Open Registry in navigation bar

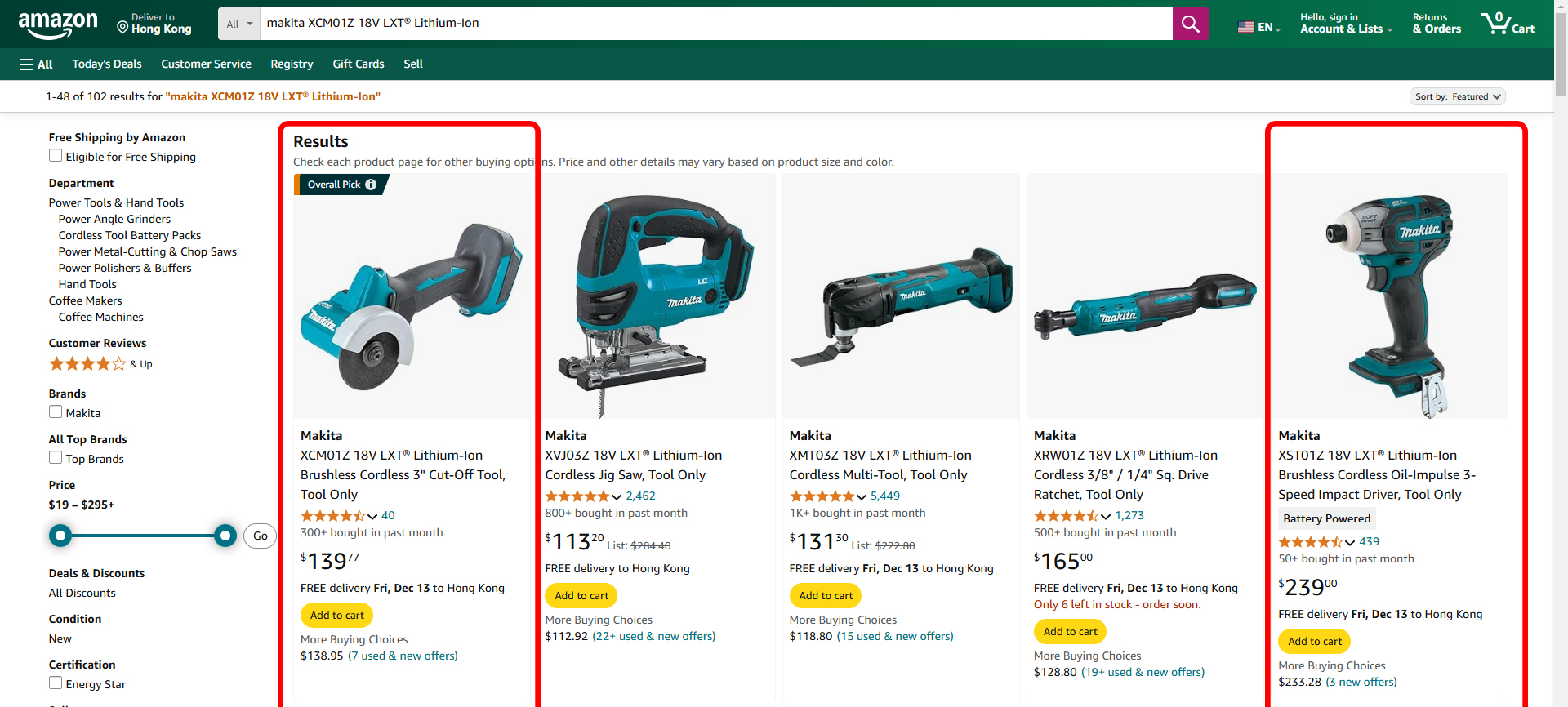click(292, 64)
